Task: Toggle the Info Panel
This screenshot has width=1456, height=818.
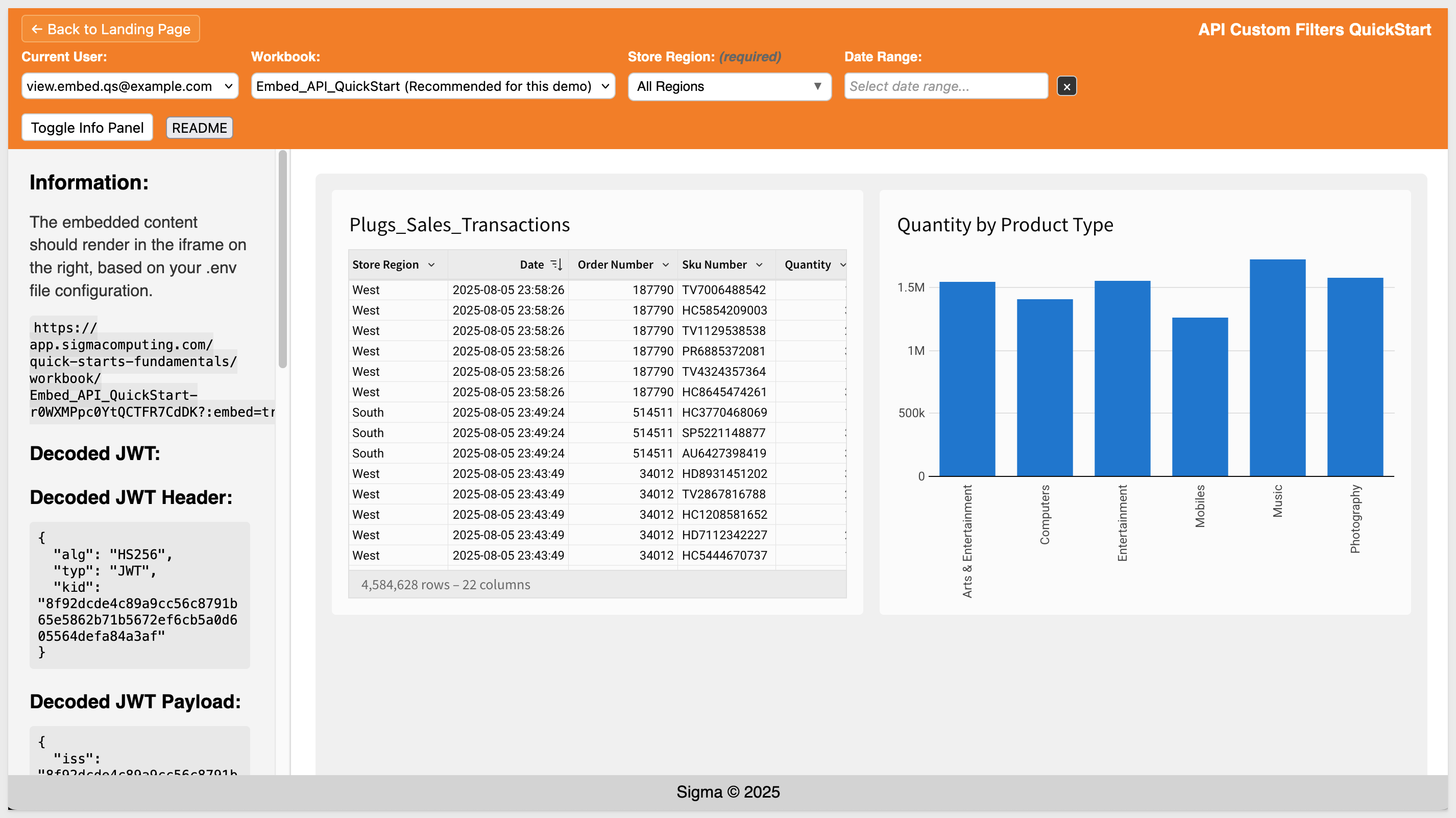Action: click(x=87, y=128)
